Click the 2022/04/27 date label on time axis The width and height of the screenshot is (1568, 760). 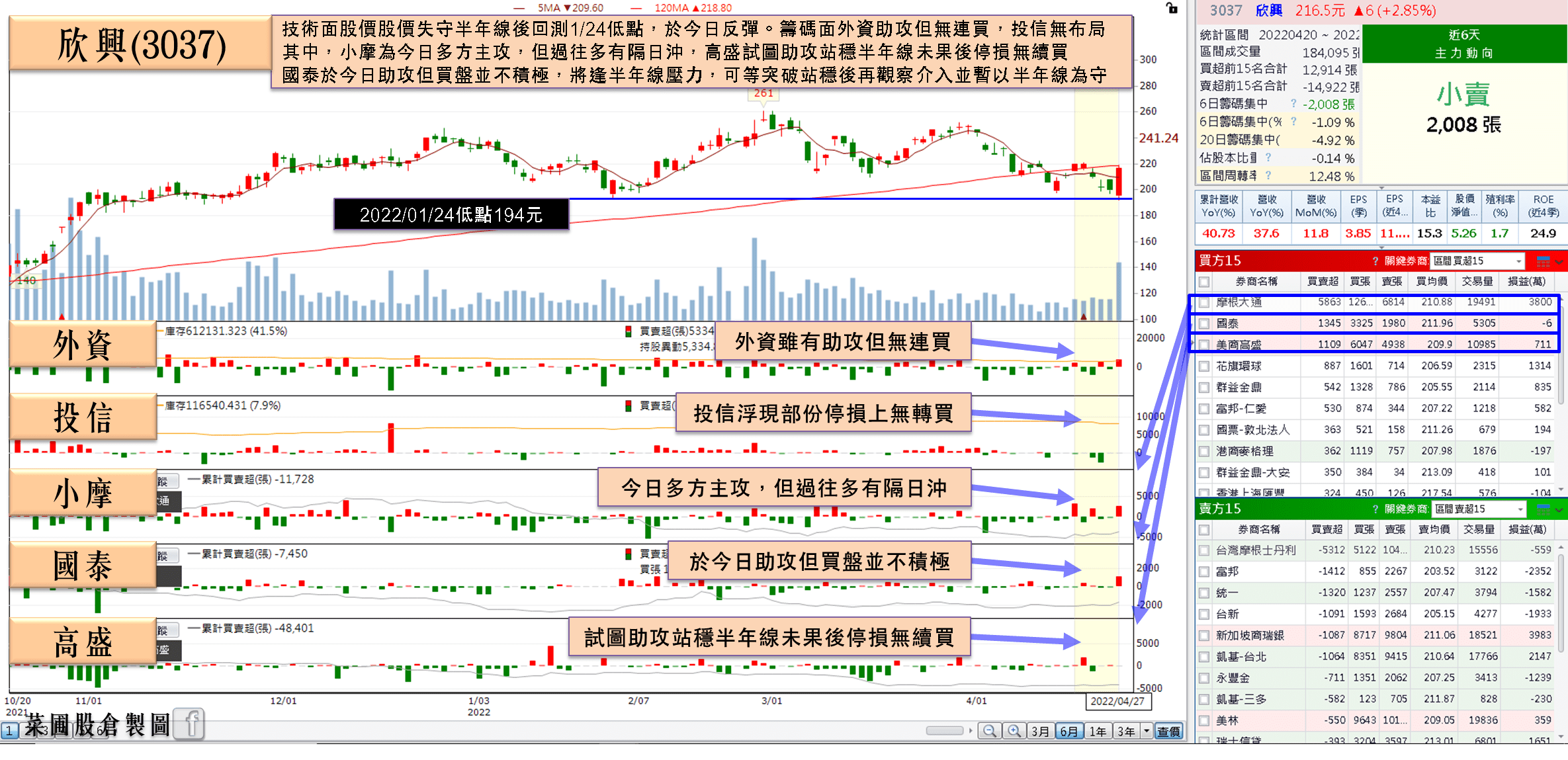1117,701
